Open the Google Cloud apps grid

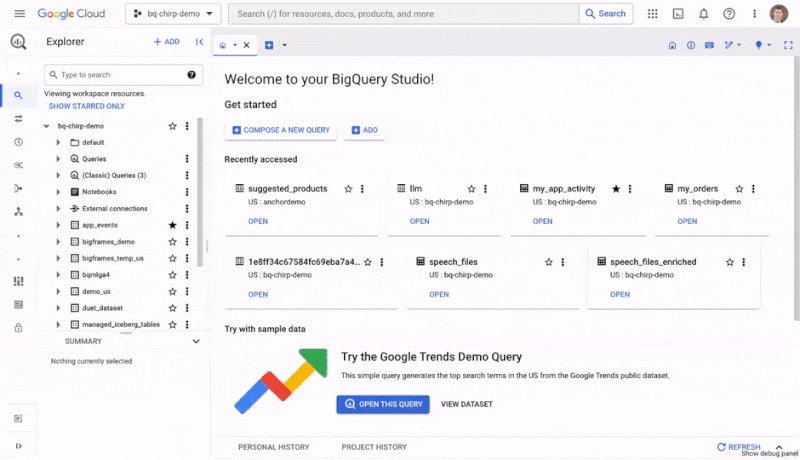(x=653, y=14)
